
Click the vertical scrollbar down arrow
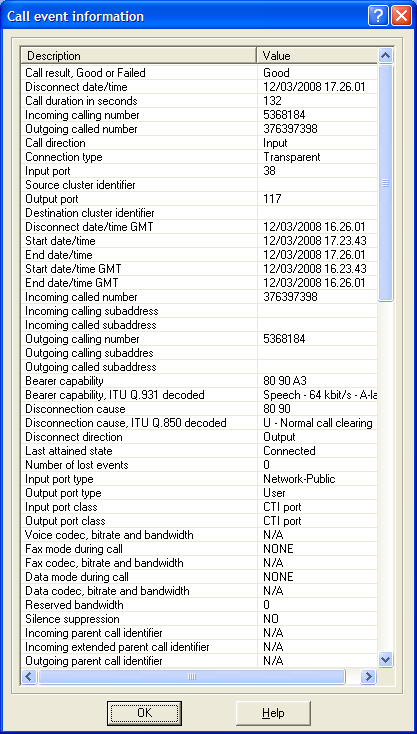click(385, 660)
